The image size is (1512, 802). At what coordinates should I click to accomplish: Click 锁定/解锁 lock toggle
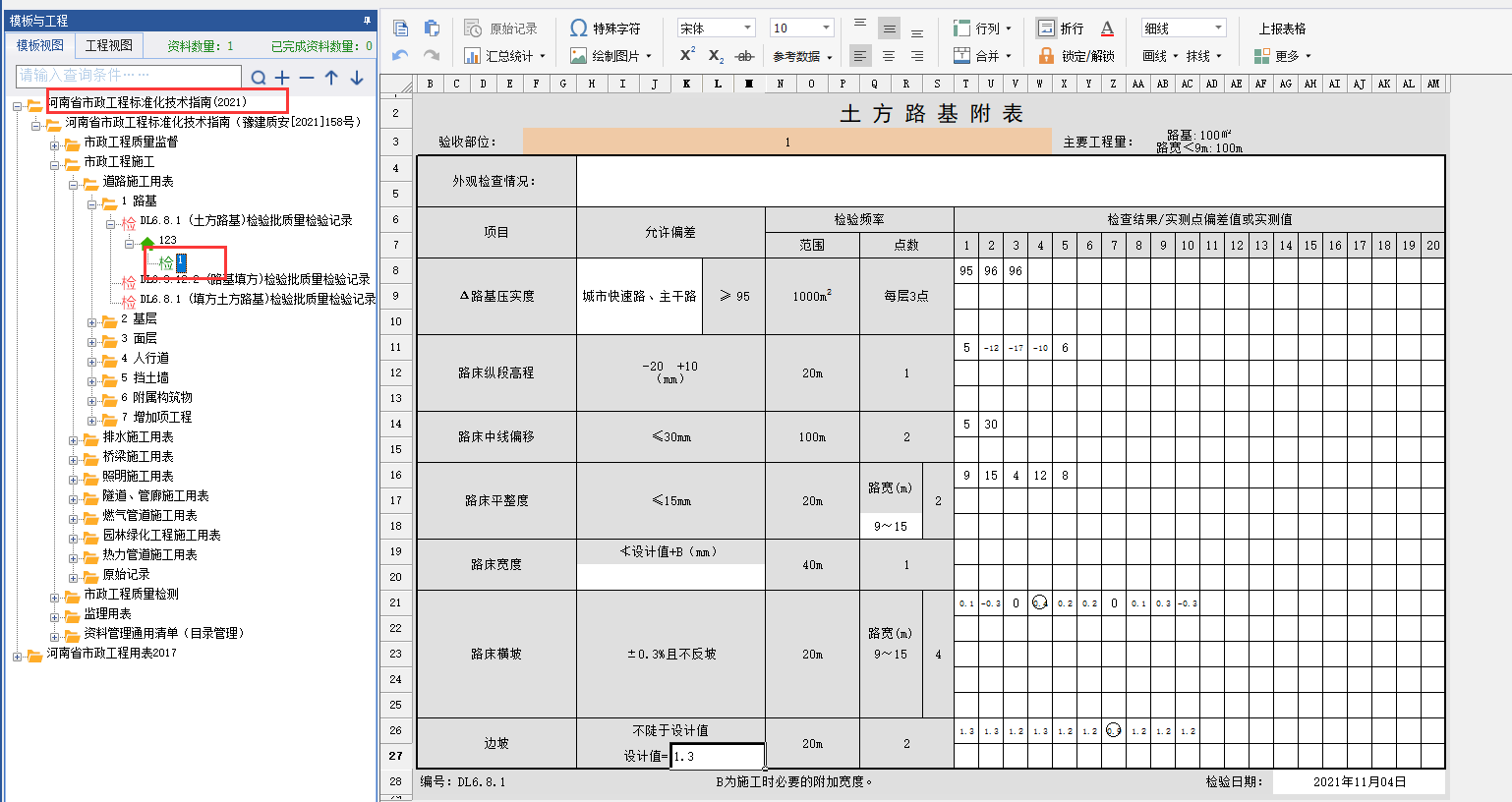[x=1076, y=56]
